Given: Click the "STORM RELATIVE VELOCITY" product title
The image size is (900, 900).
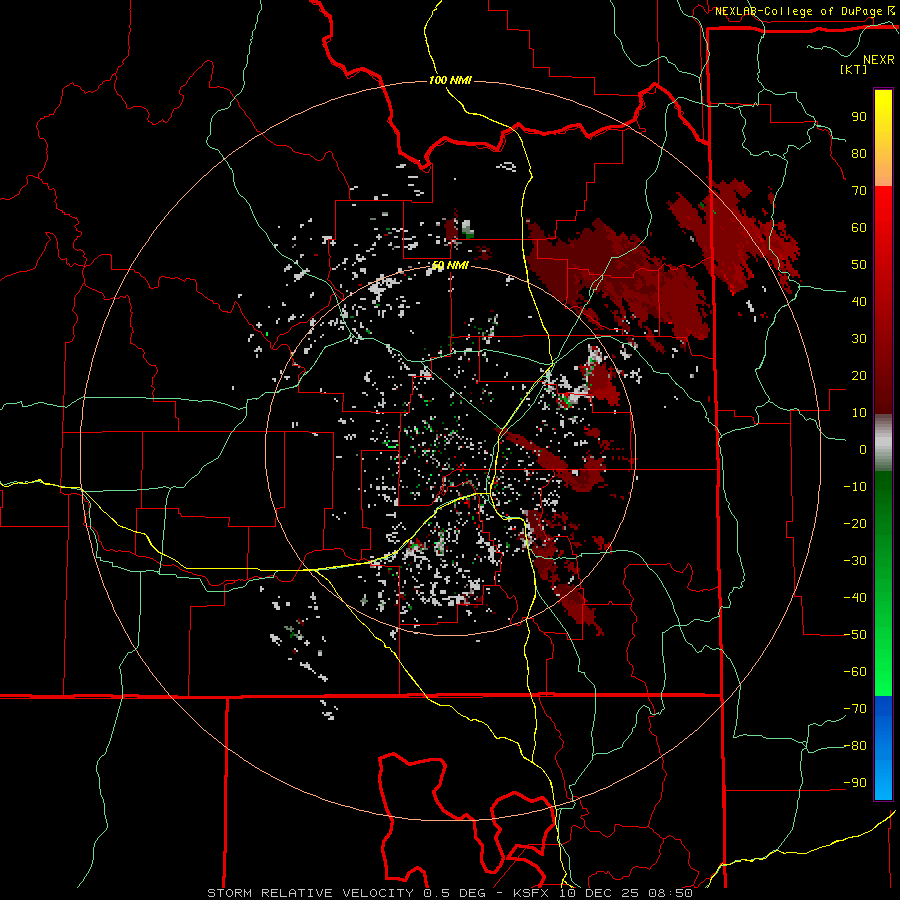Looking at the screenshot, I should 310,893.
